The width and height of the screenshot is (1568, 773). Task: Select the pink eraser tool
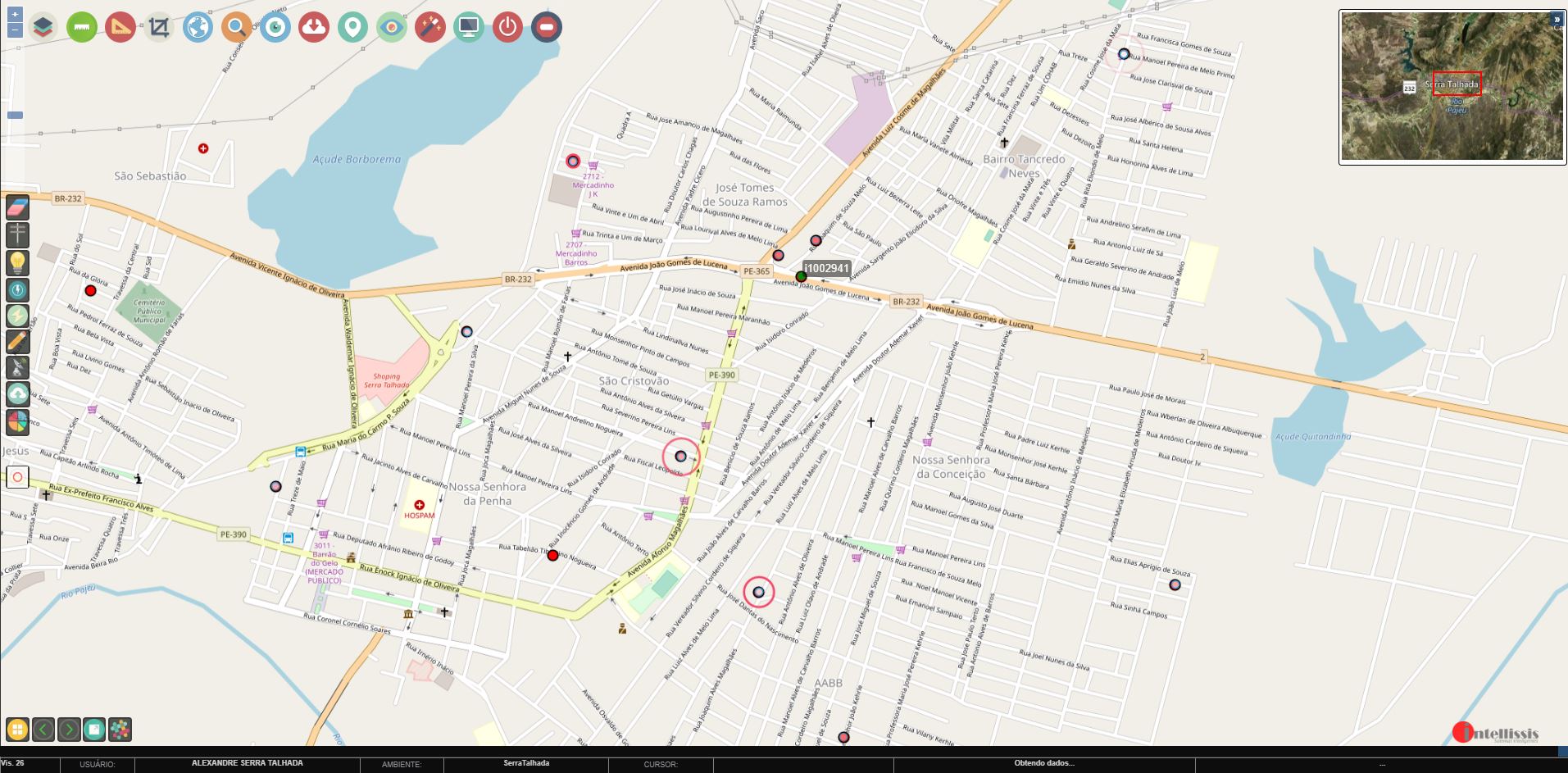[x=17, y=208]
